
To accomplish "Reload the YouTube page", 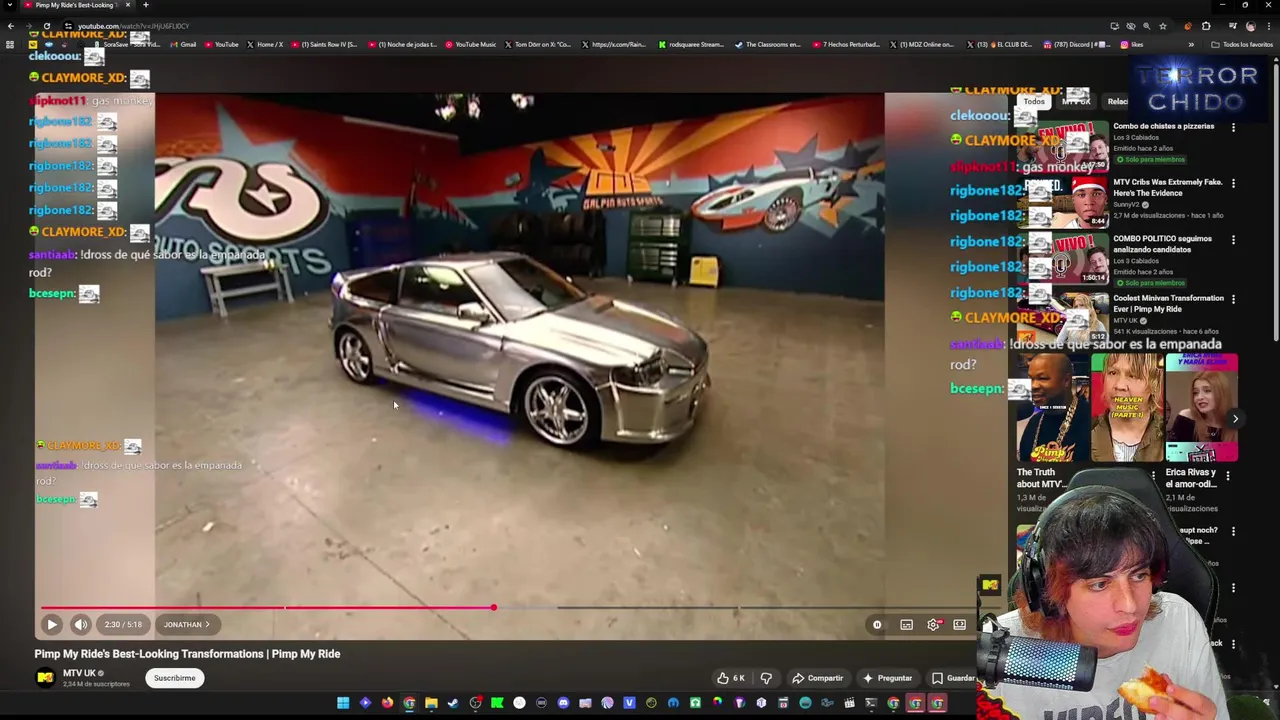I will tap(47, 26).
